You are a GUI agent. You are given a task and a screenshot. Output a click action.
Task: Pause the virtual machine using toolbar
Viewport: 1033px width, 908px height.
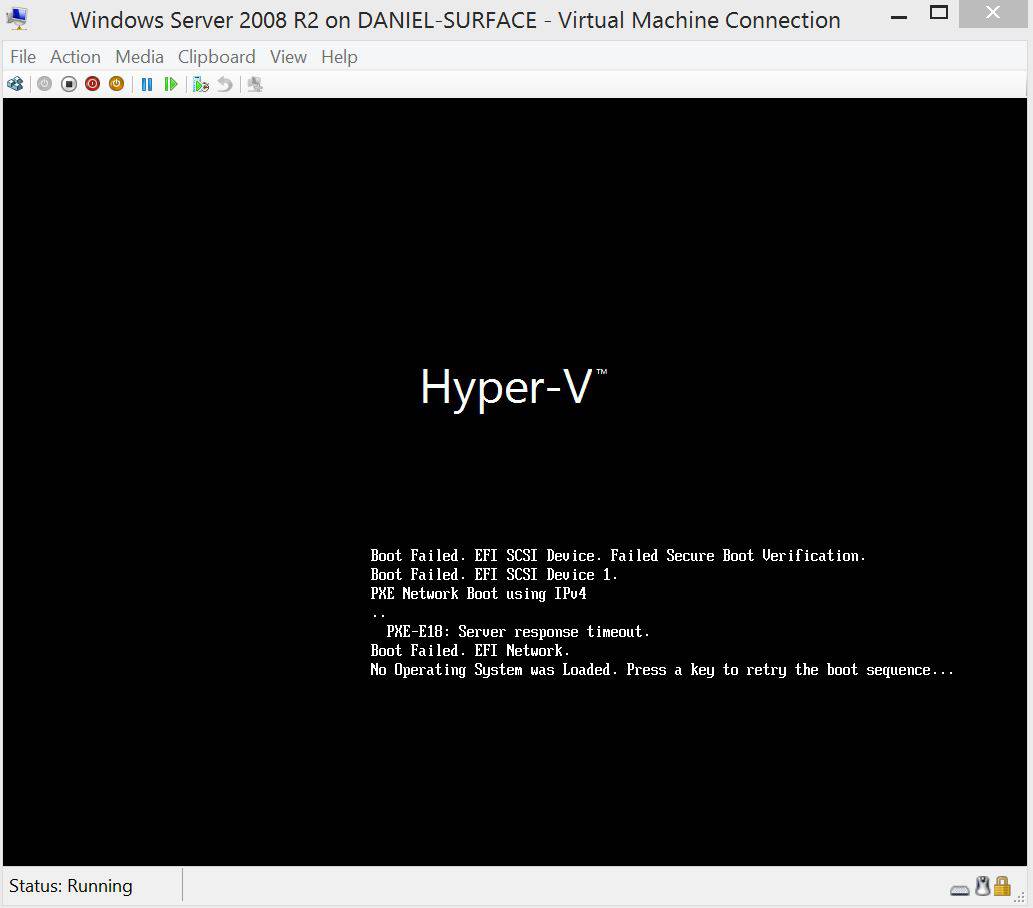[x=147, y=84]
